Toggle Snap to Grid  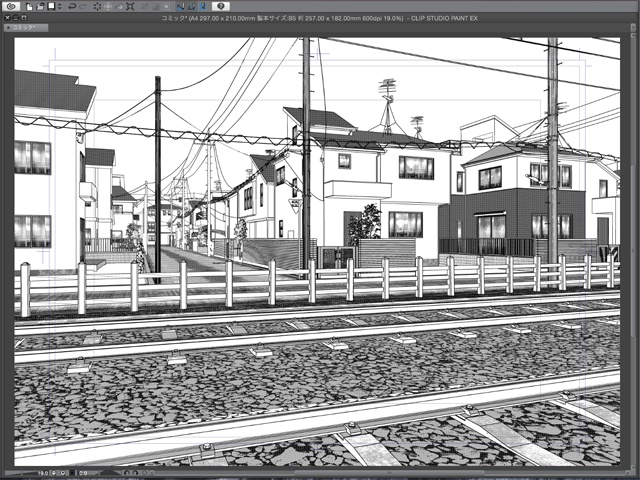(203, 7)
